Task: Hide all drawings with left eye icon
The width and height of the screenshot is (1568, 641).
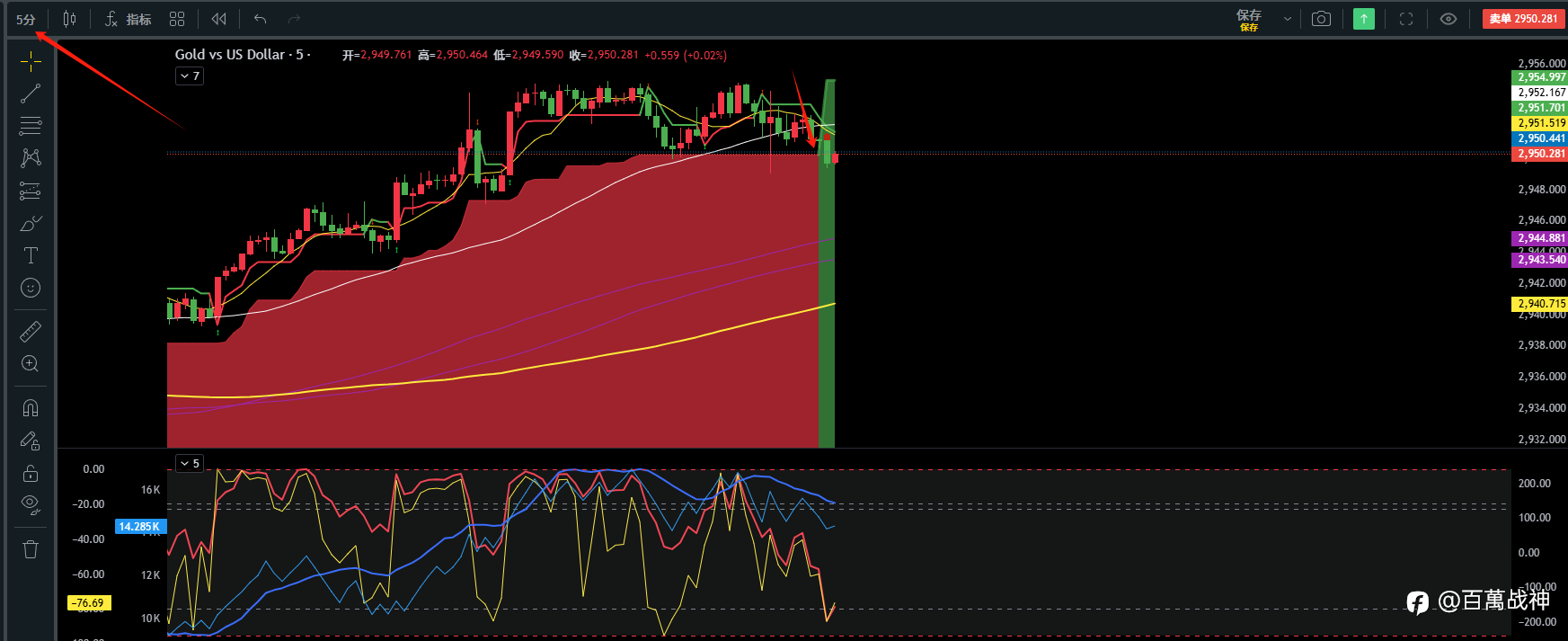Action: 31,505
